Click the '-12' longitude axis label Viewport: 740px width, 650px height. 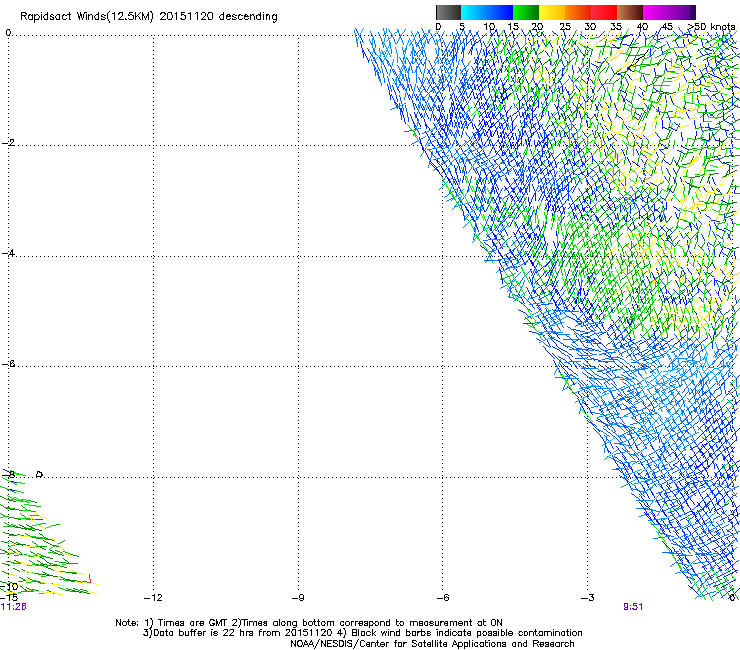click(x=153, y=598)
